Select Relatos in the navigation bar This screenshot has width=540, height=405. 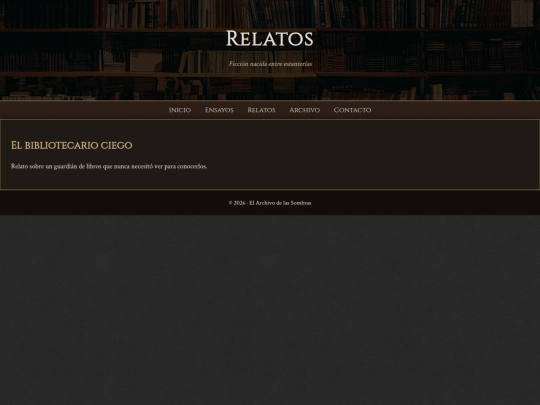coord(261,110)
